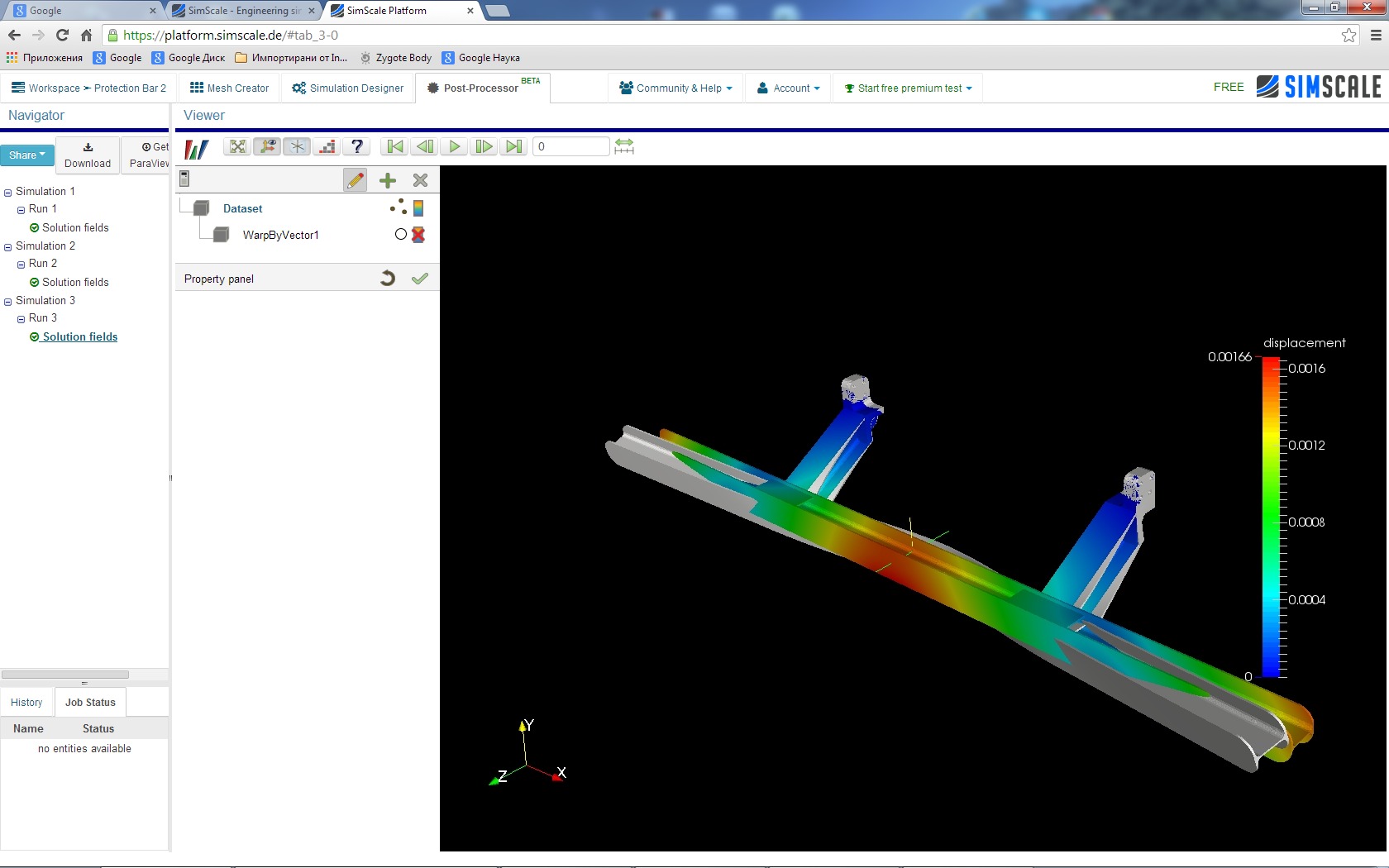Bookmark this page with star icon

point(1349,36)
